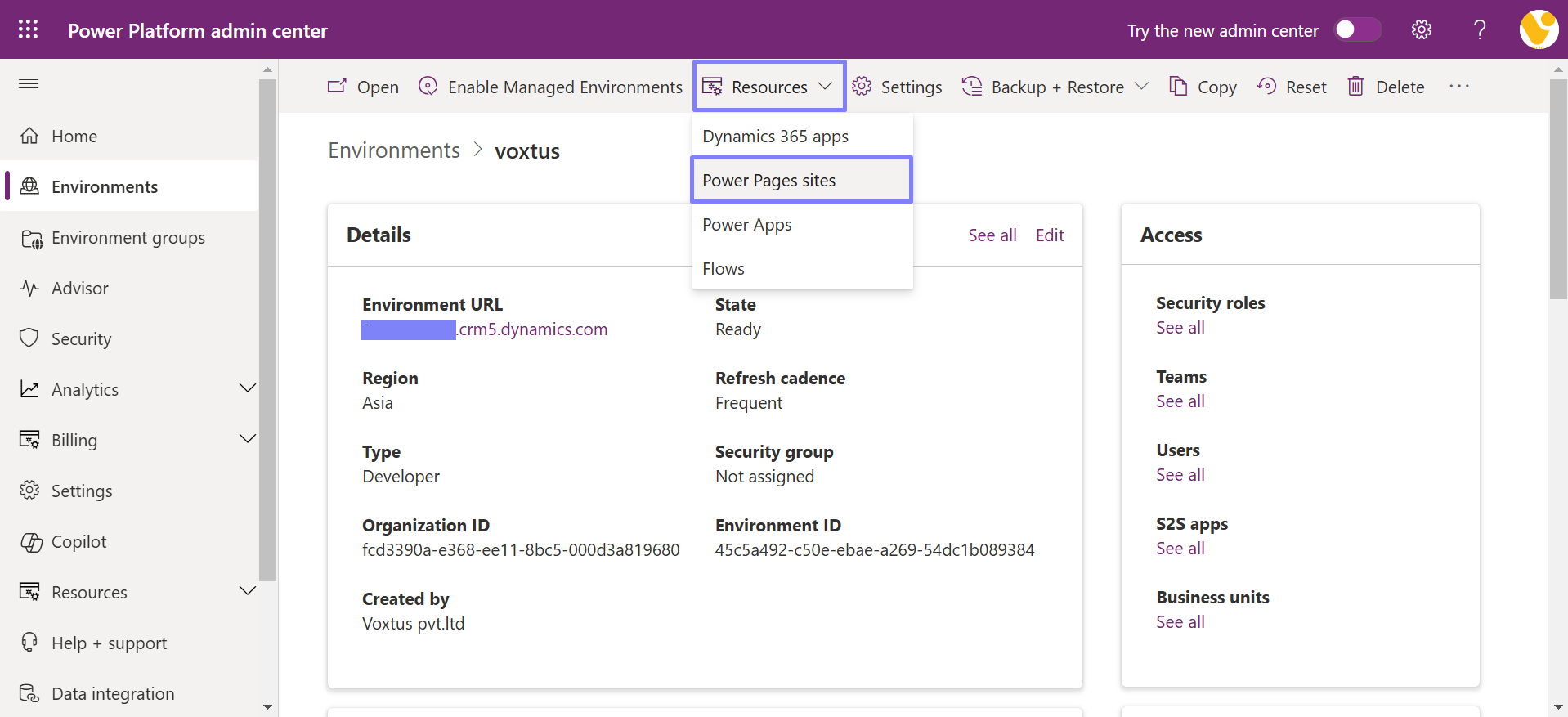The image size is (1568, 717).
Task: Click the sidebar Resources icon
Action: (x=29, y=592)
